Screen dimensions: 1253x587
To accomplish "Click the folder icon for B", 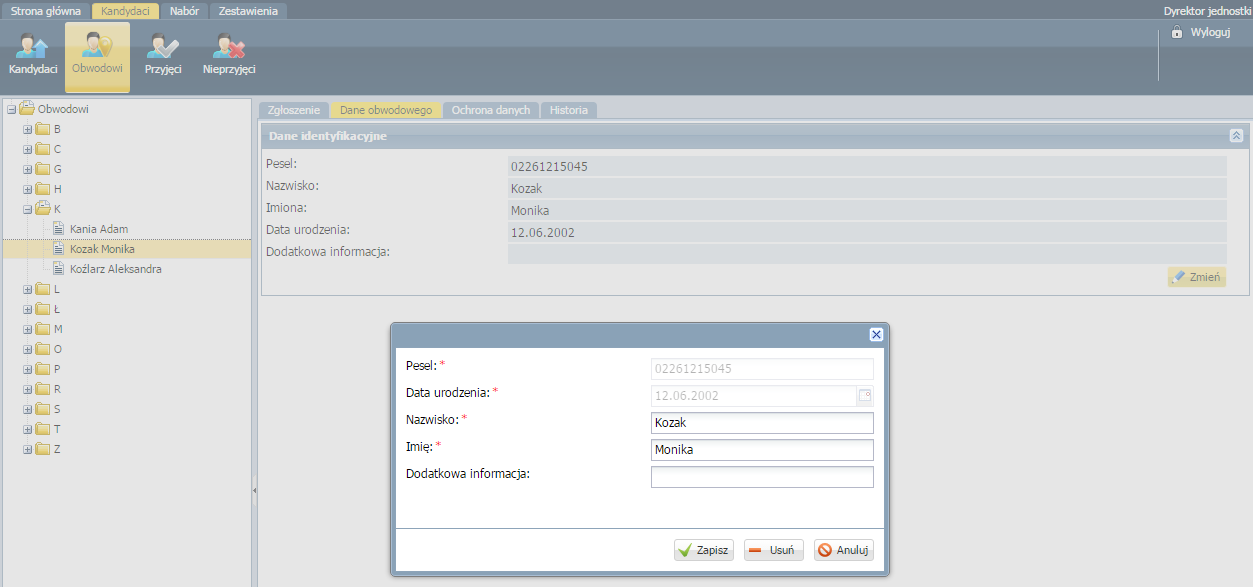I will click(x=43, y=129).
